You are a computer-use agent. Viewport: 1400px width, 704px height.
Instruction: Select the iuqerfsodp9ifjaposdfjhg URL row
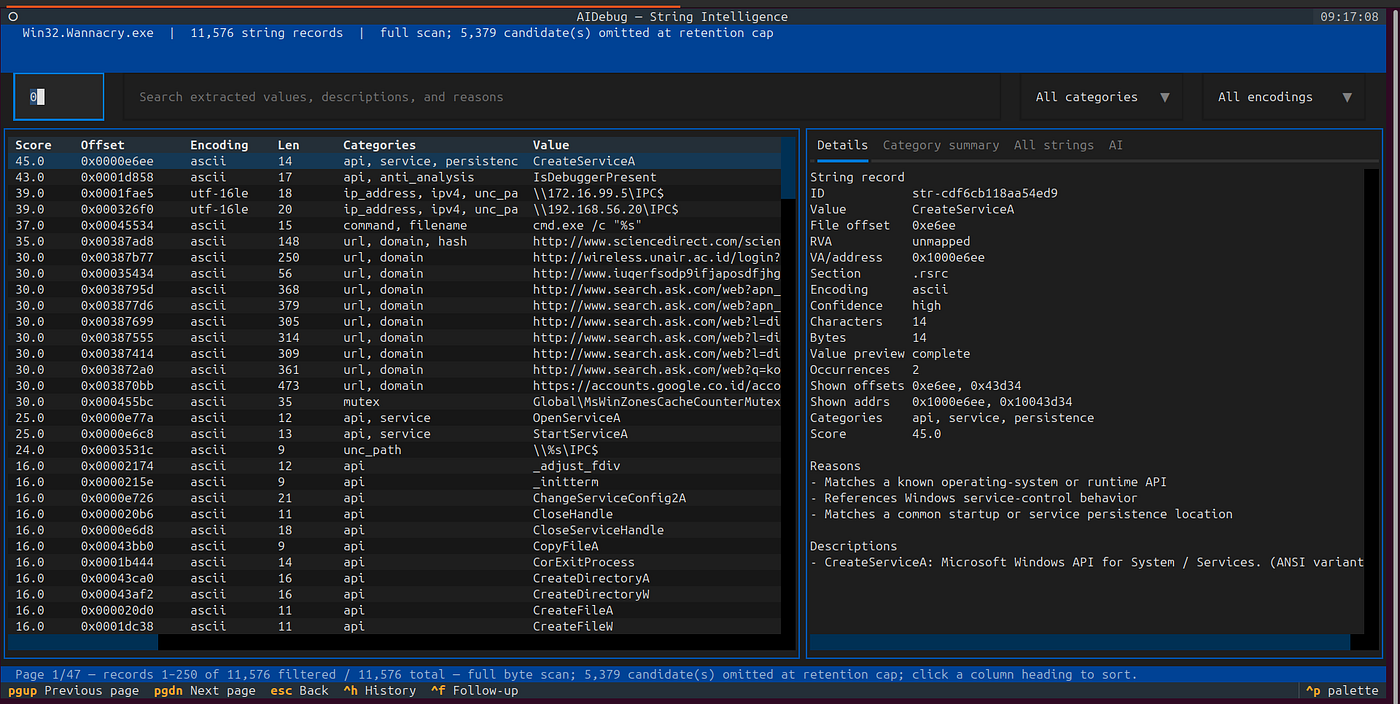[395, 273]
